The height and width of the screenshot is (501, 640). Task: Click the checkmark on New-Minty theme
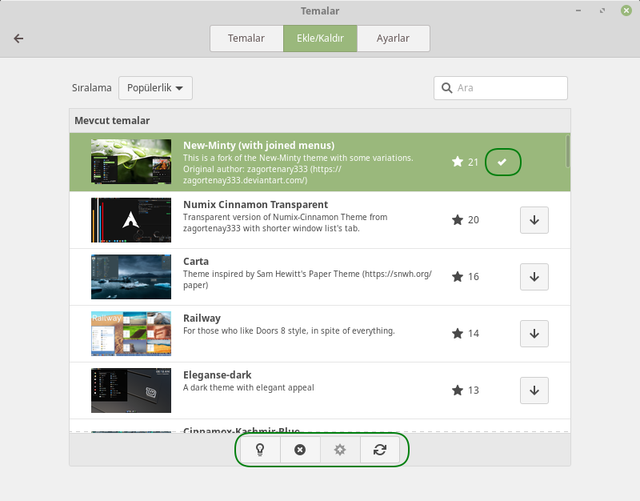coord(502,162)
